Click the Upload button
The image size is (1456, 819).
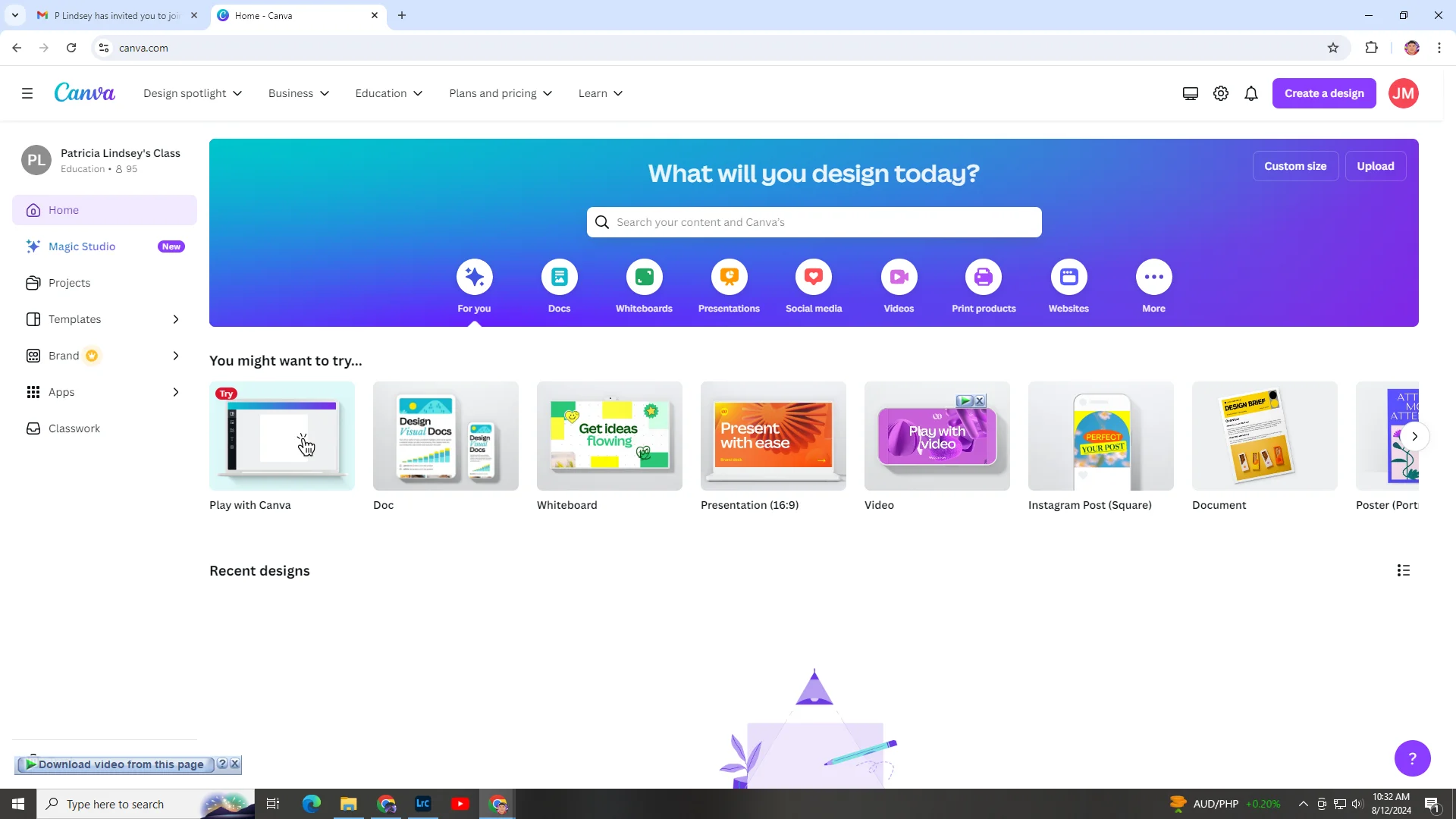tap(1376, 166)
